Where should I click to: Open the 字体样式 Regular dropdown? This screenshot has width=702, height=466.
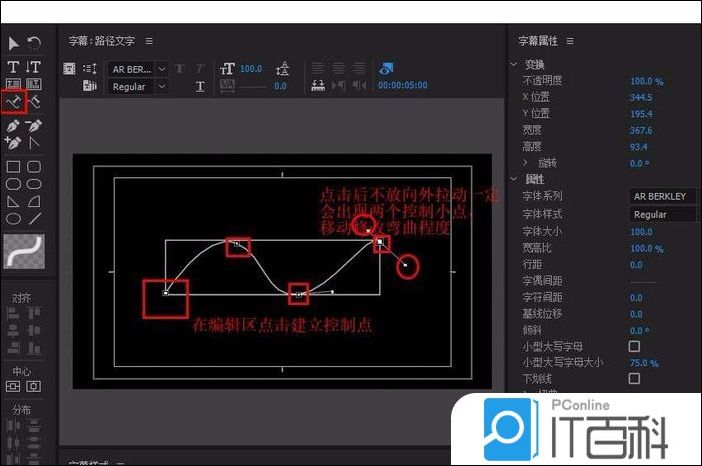[665, 214]
